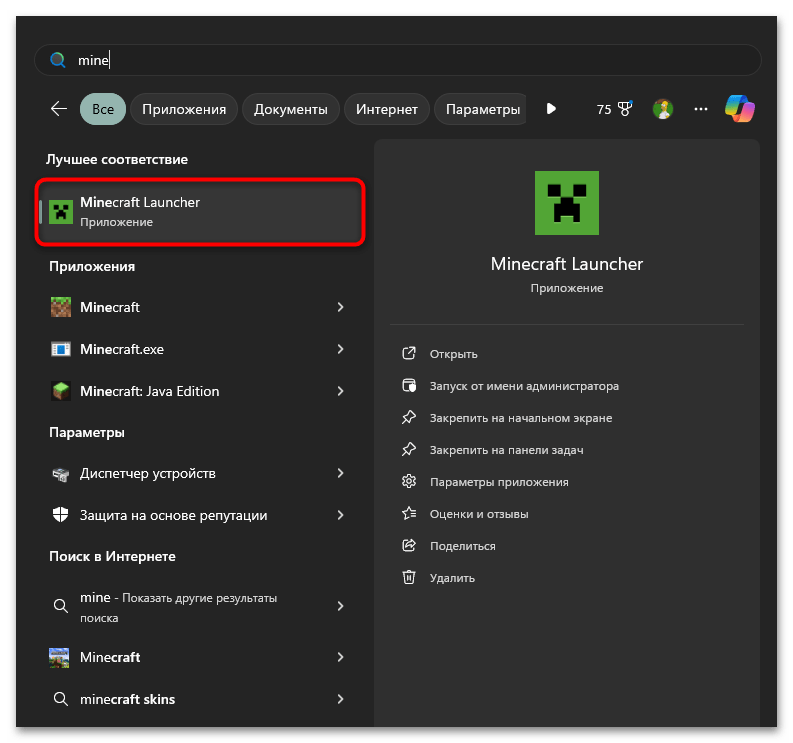Click the open-in-window icon next to 'Открыть'

coord(409,353)
